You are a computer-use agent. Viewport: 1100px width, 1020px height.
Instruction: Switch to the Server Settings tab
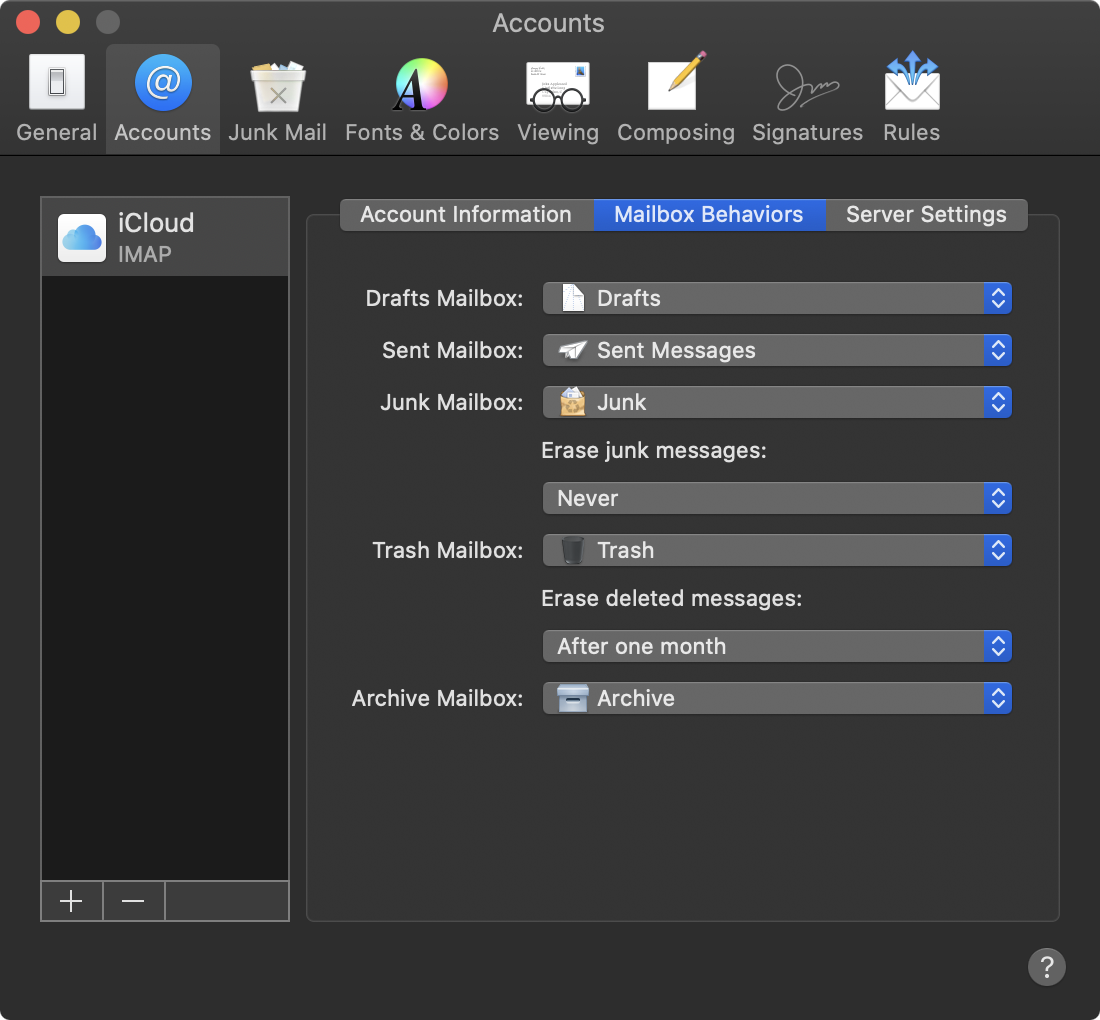pyautogui.click(x=926, y=215)
